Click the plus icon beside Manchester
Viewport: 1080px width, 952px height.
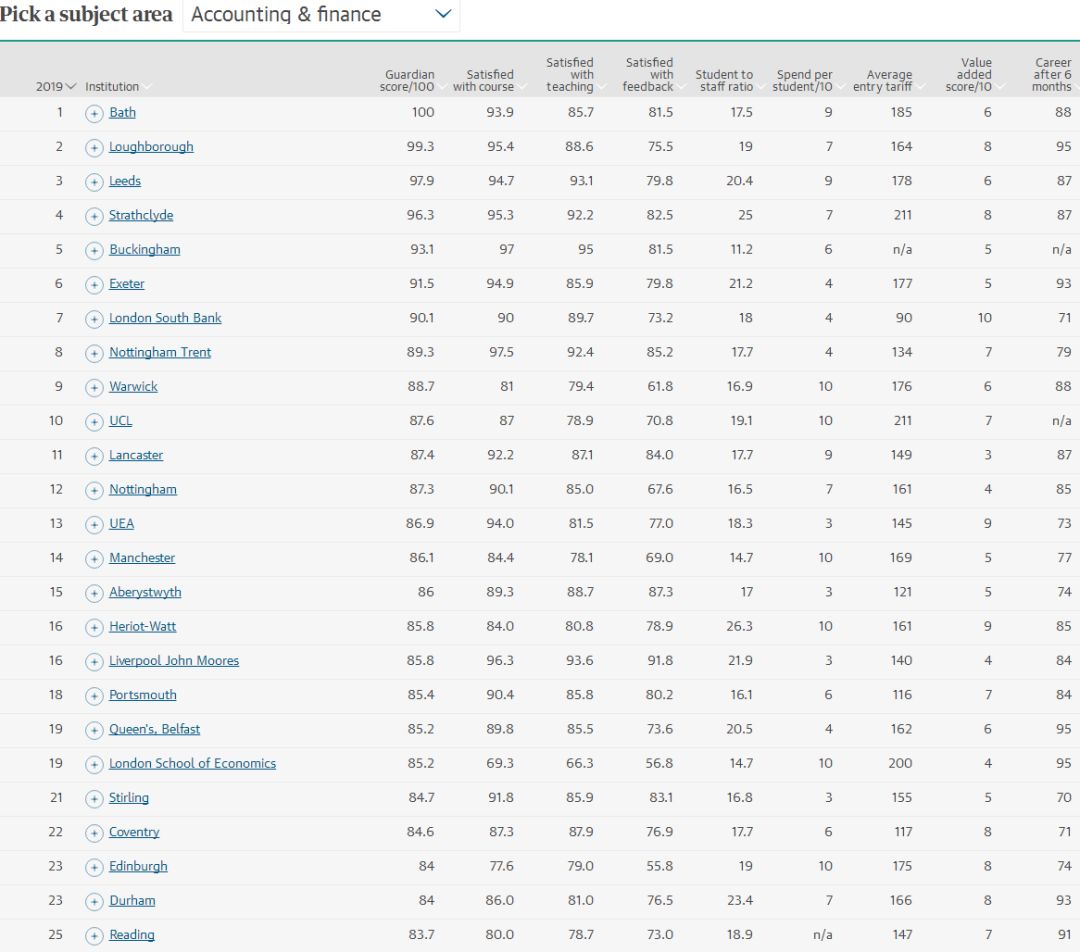tap(94, 559)
